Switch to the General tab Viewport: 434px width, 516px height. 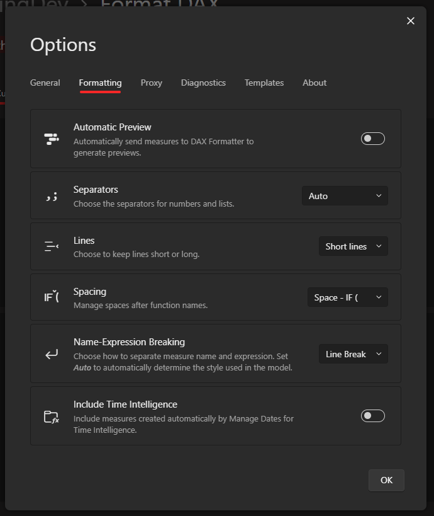coord(45,83)
